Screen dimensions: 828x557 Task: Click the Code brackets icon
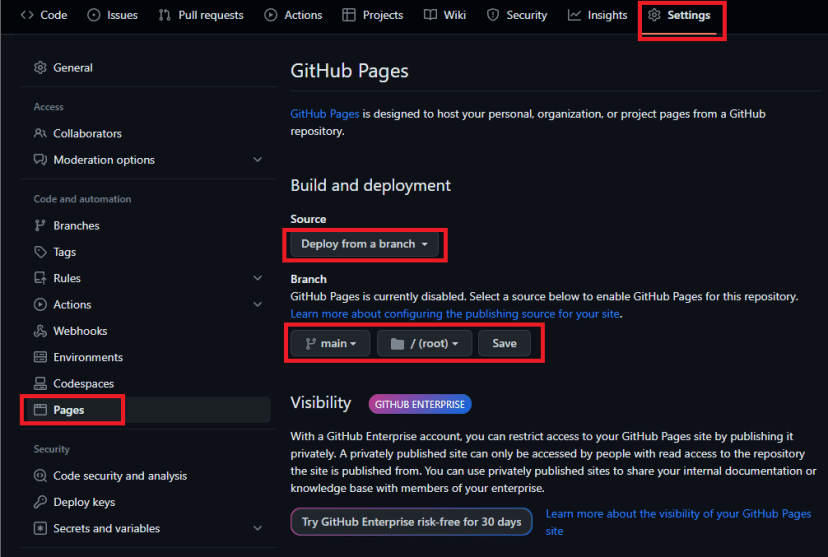[x=27, y=15]
